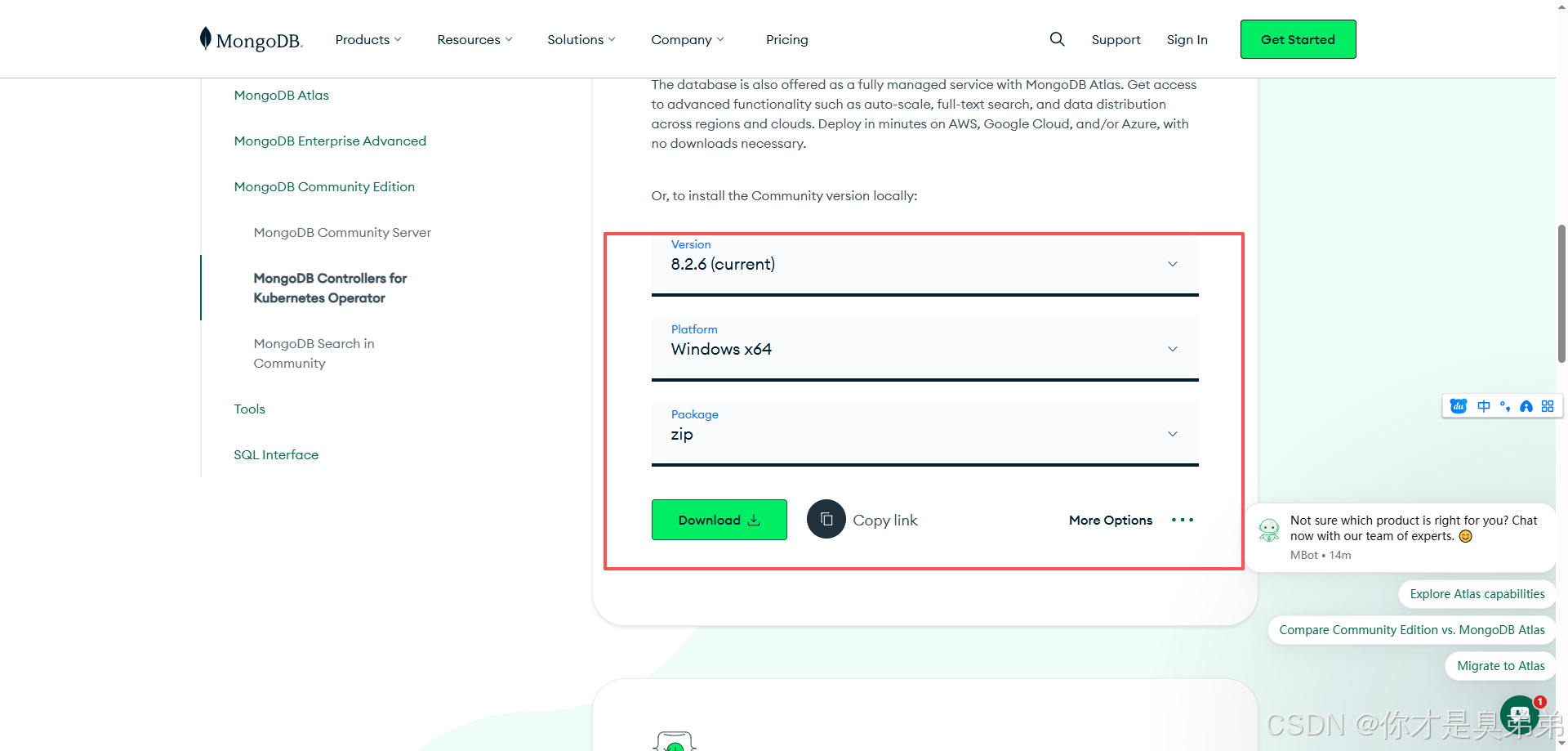This screenshot has width=1568, height=751.
Task: Expand the Solutions menu
Action: coord(581,39)
